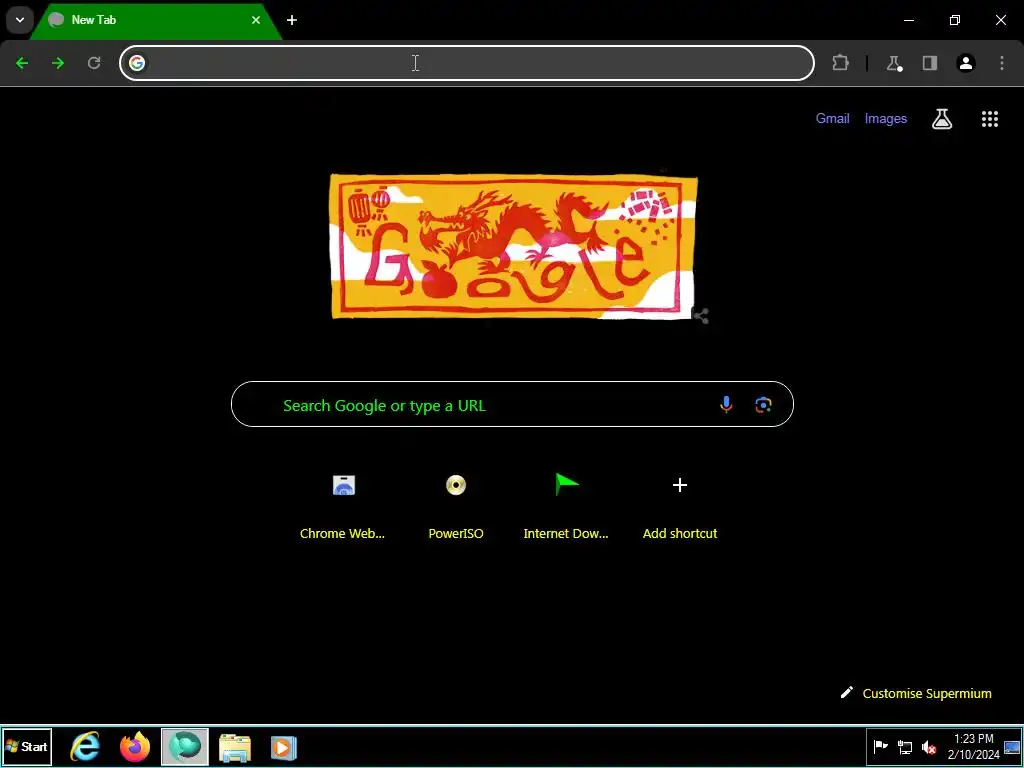Viewport: 1024px width, 768px height.
Task: Click the taskbar clock showing 1:23 PM
Action: [x=973, y=746]
